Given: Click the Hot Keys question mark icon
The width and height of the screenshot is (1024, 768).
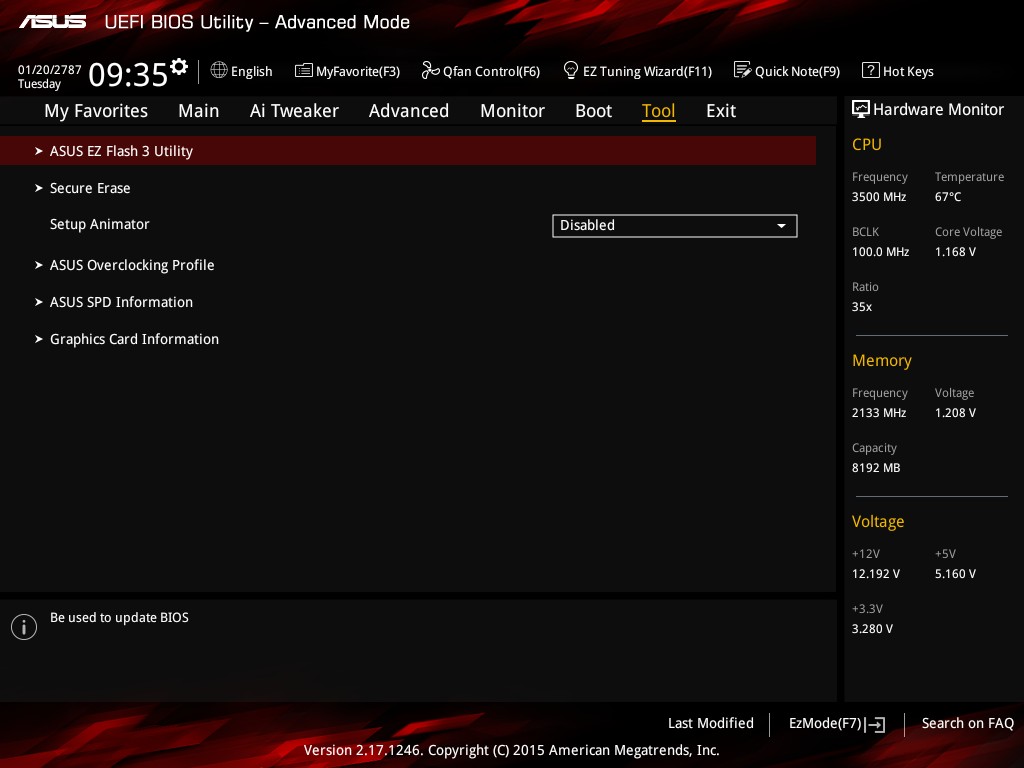Looking at the screenshot, I should pos(871,70).
